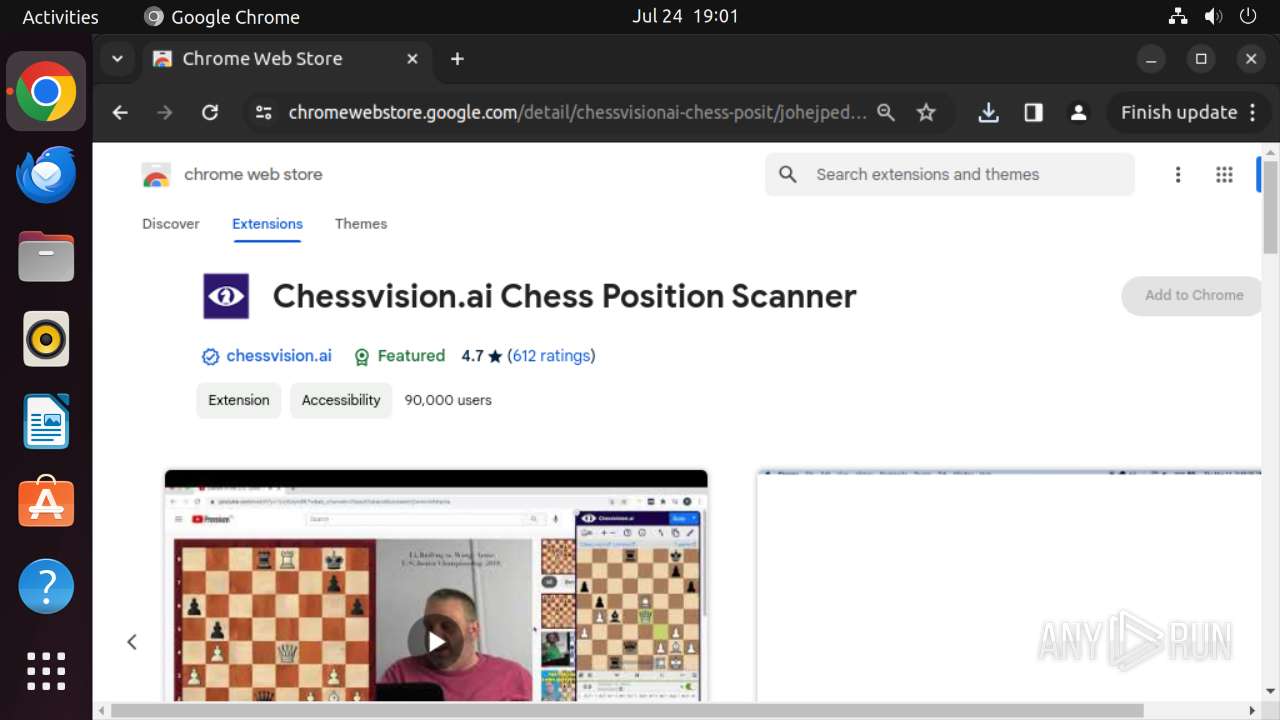The image size is (1280, 720).
Task: Open the Files manager in dock
Action: pyautogui.click(x=46, y=257)
